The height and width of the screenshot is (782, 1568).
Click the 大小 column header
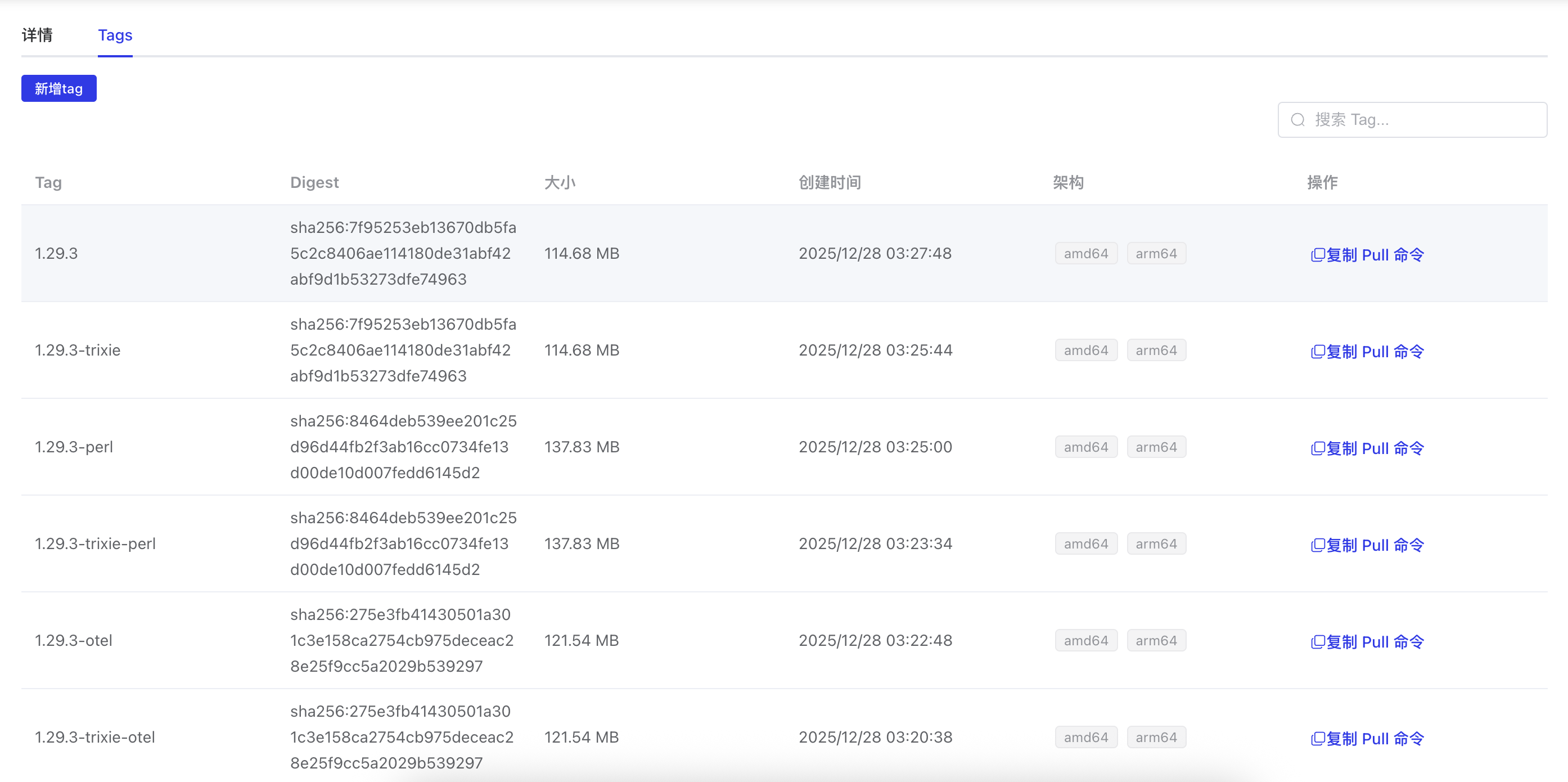tap(560, 183)
